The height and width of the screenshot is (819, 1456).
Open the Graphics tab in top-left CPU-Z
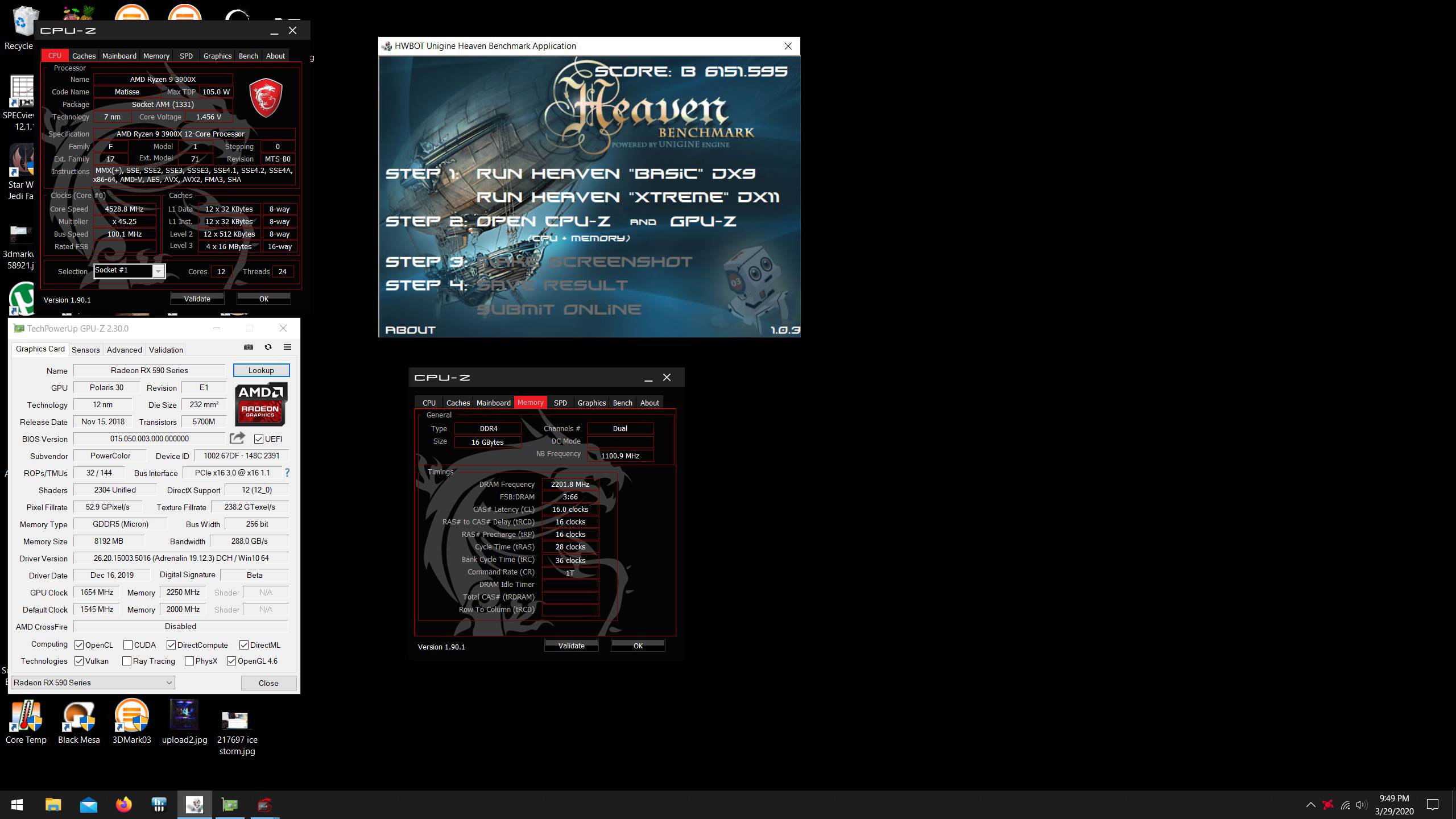pyautogui.click(x=217, y=56)
